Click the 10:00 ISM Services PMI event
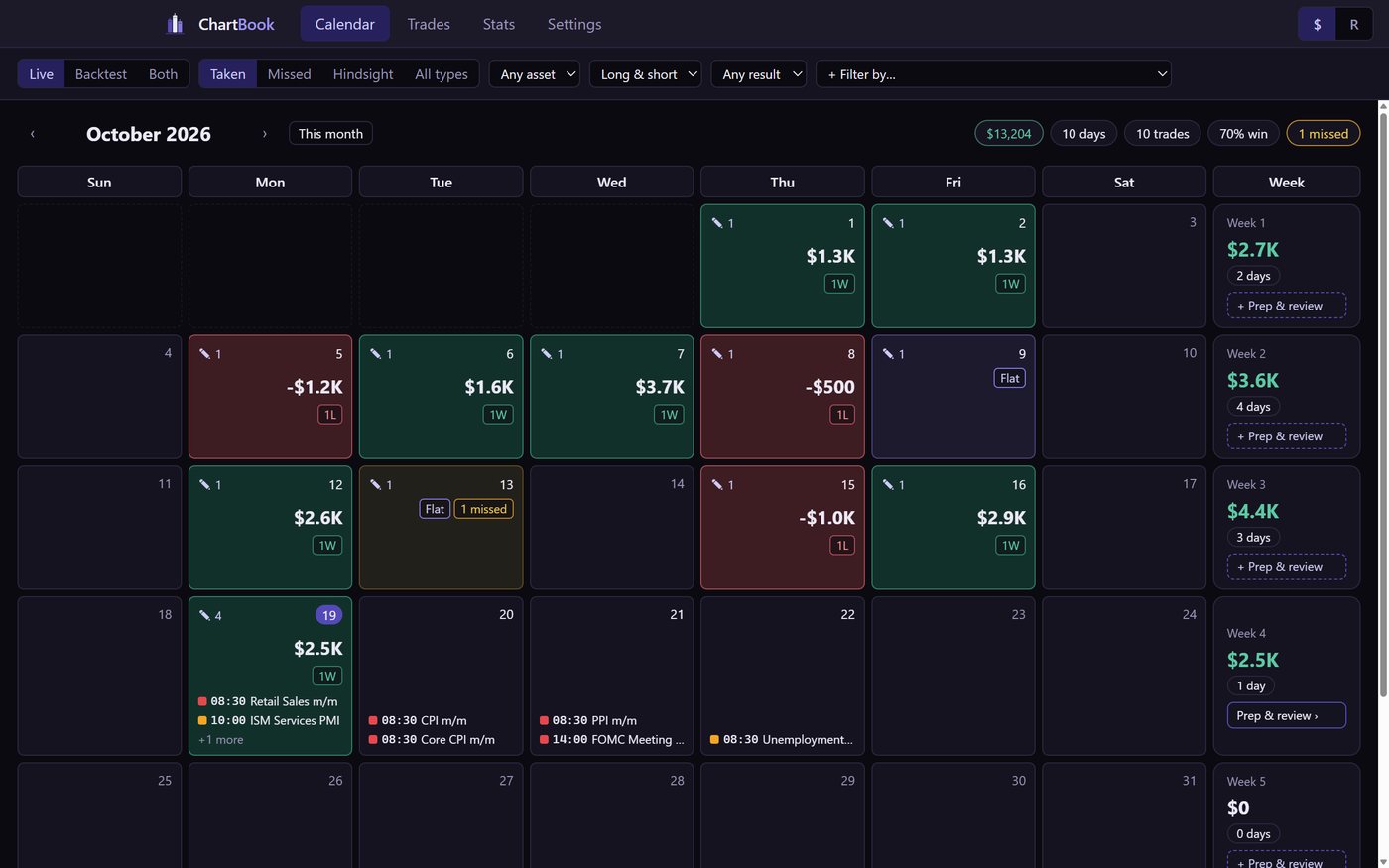Screen dimensions: 1389x868 pos(269,721)
